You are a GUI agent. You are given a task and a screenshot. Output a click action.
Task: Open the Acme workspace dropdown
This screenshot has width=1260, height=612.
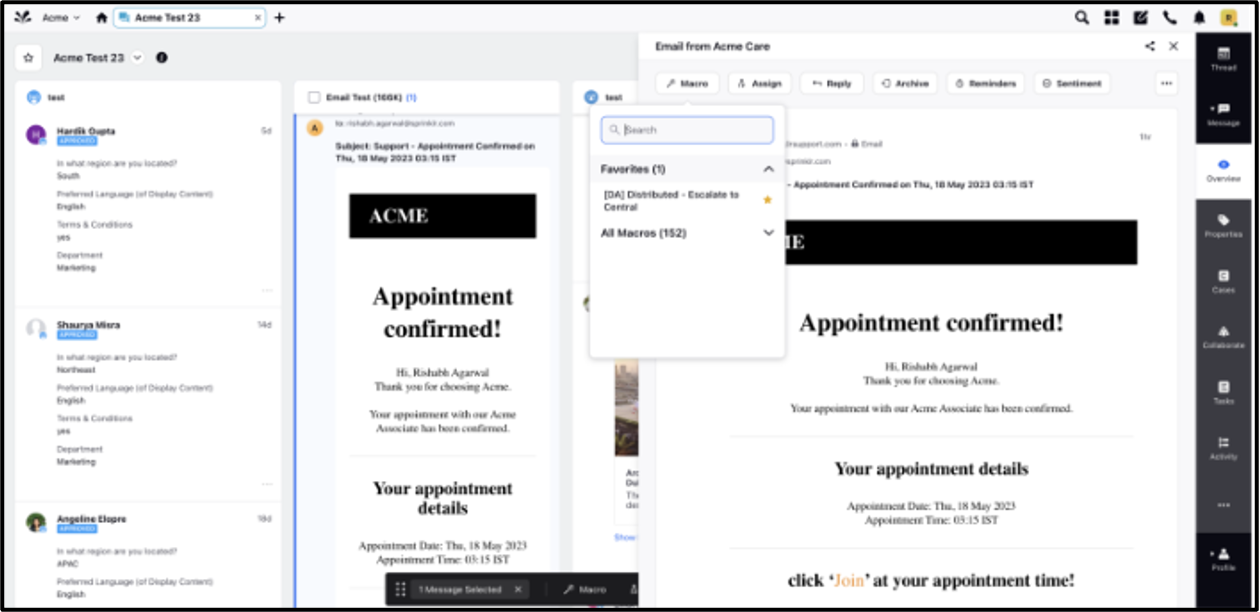coord(61,18)
